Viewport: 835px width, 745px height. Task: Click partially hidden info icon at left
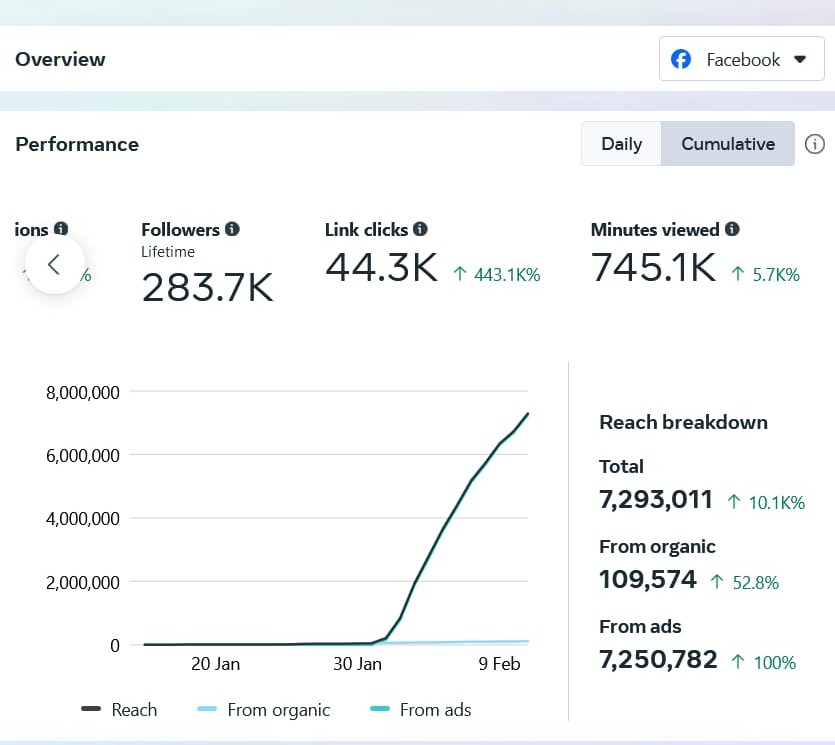pos(61,229)
